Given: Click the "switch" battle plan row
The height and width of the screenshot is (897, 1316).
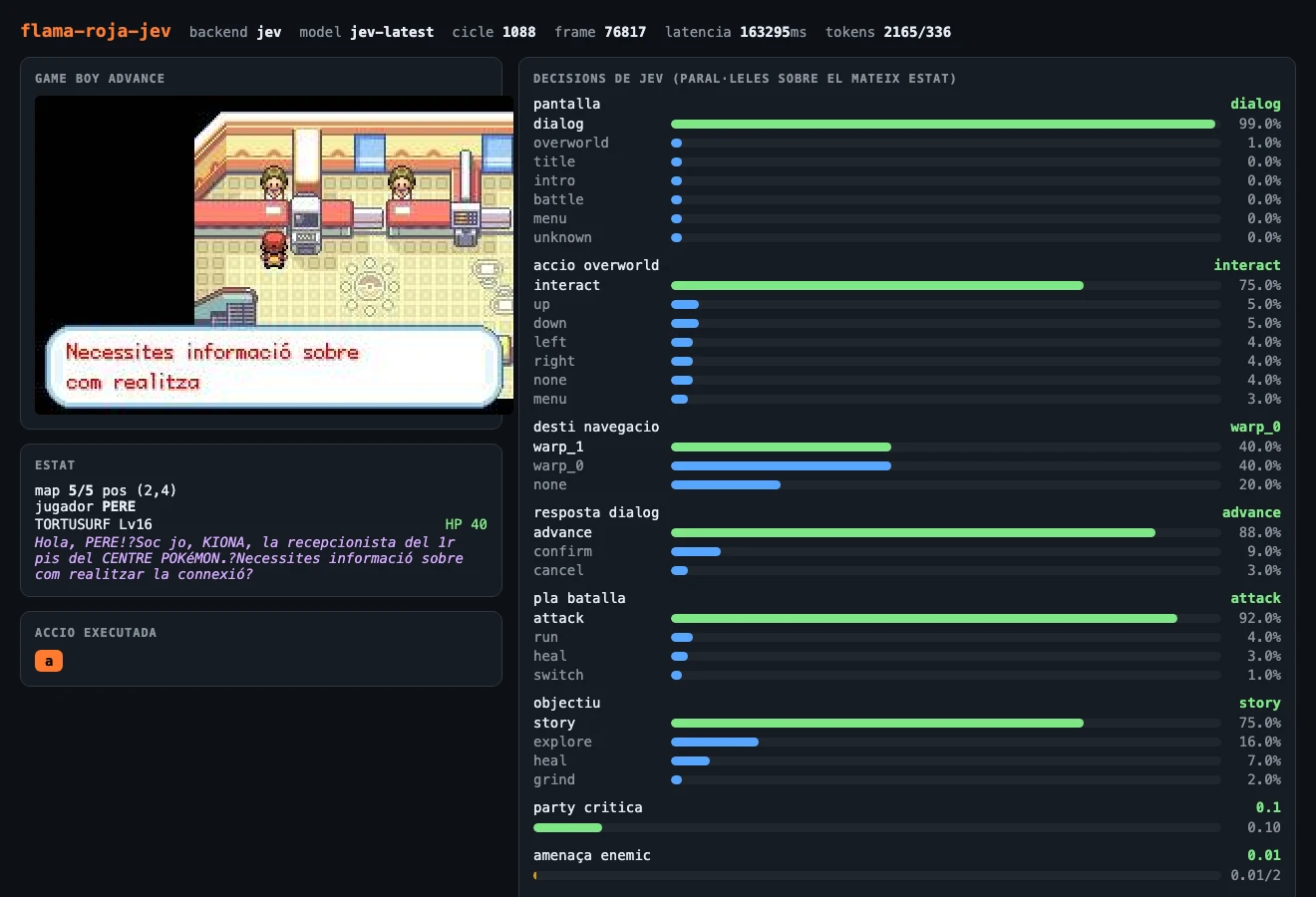Looking at the screenshot, I should pos(907,675).
